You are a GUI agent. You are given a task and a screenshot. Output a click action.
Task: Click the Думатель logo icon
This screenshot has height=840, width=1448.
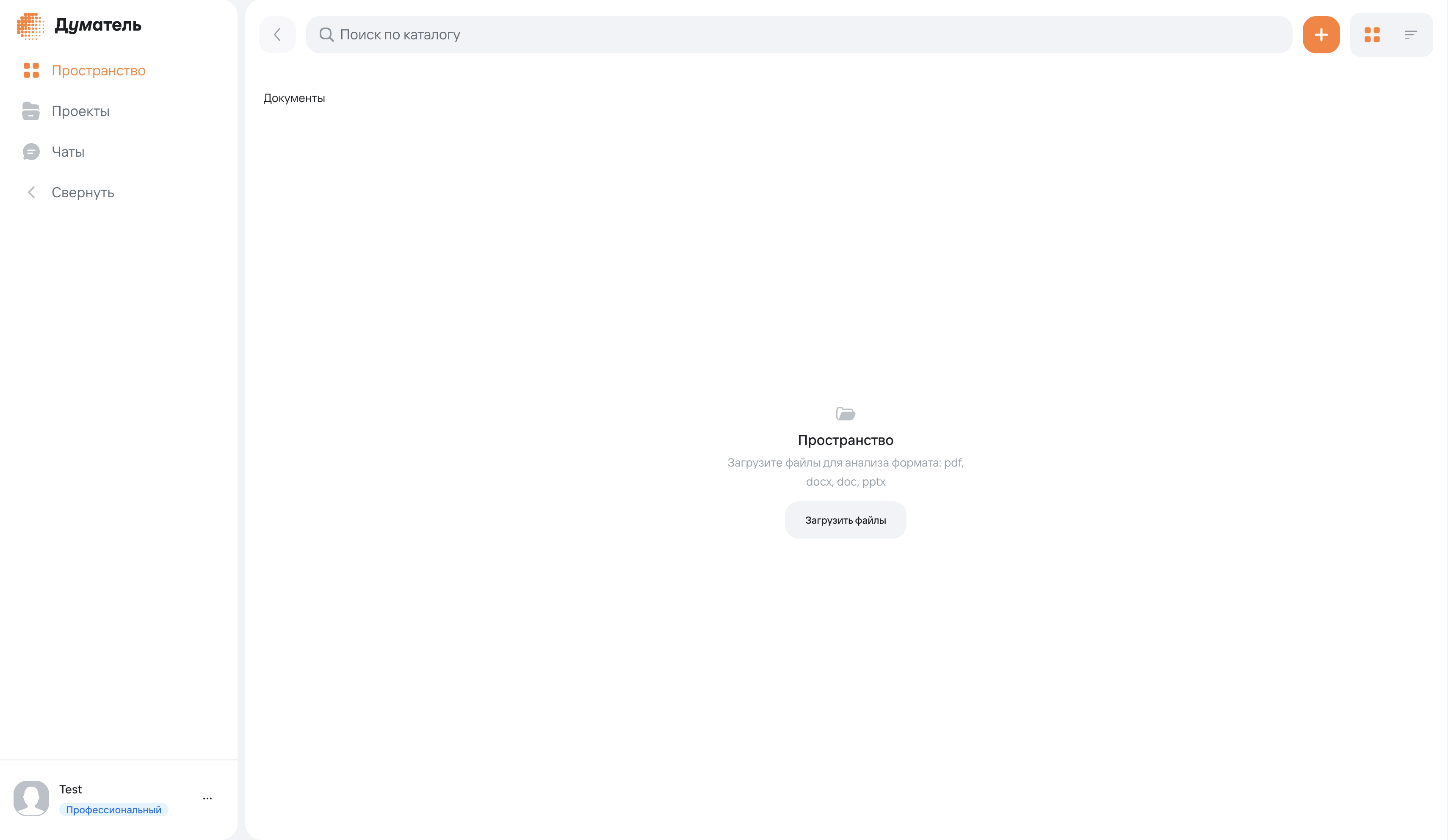point(30,26)
